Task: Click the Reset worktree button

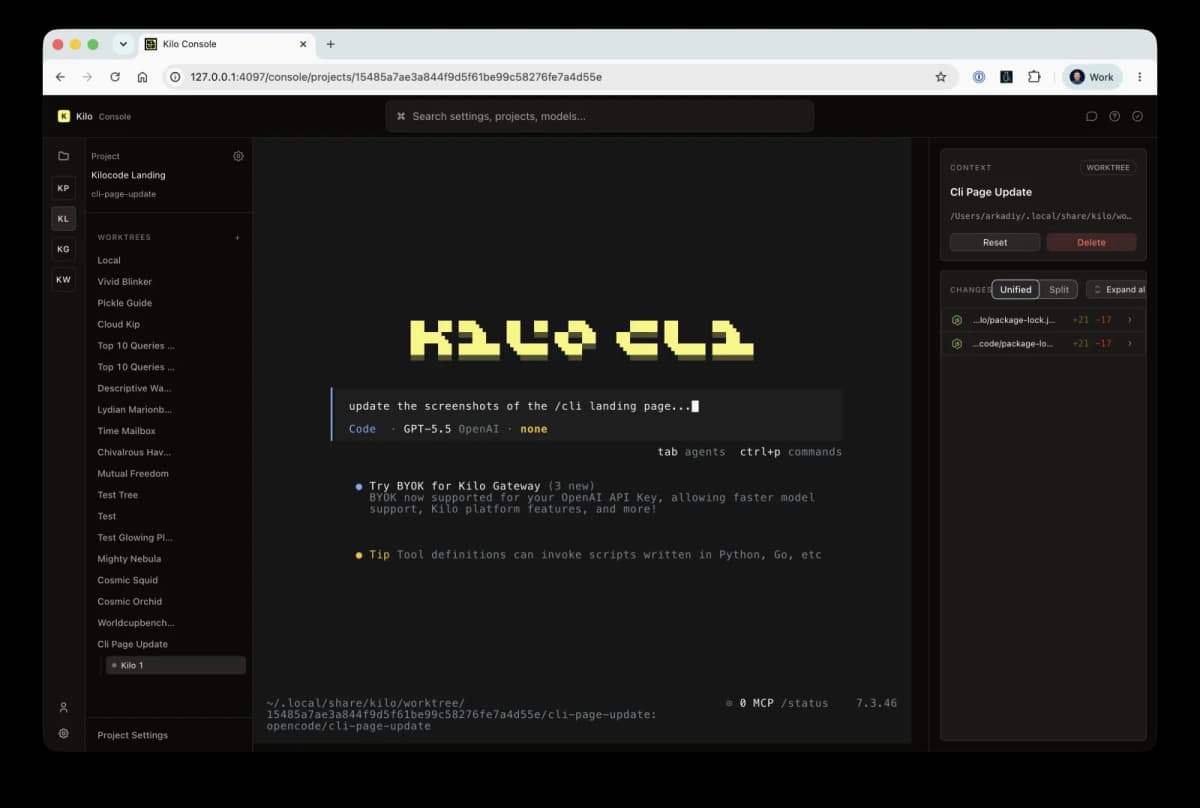Action: (995, 242)
